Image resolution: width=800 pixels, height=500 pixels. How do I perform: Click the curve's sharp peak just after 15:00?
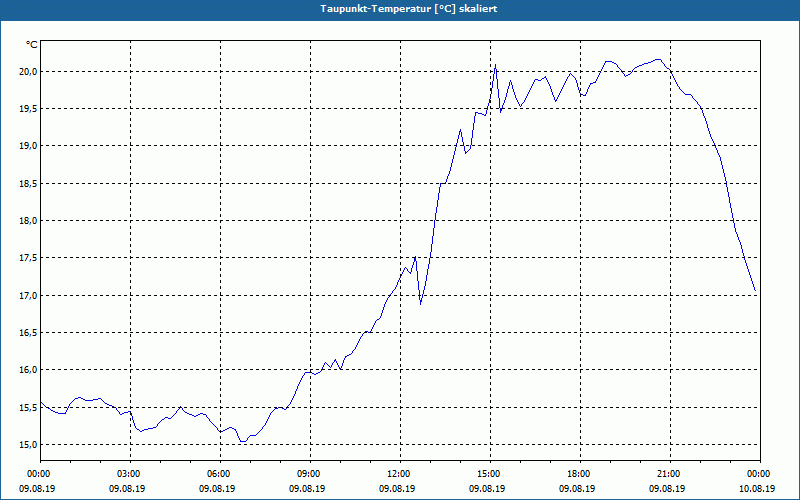pos(495,65)
